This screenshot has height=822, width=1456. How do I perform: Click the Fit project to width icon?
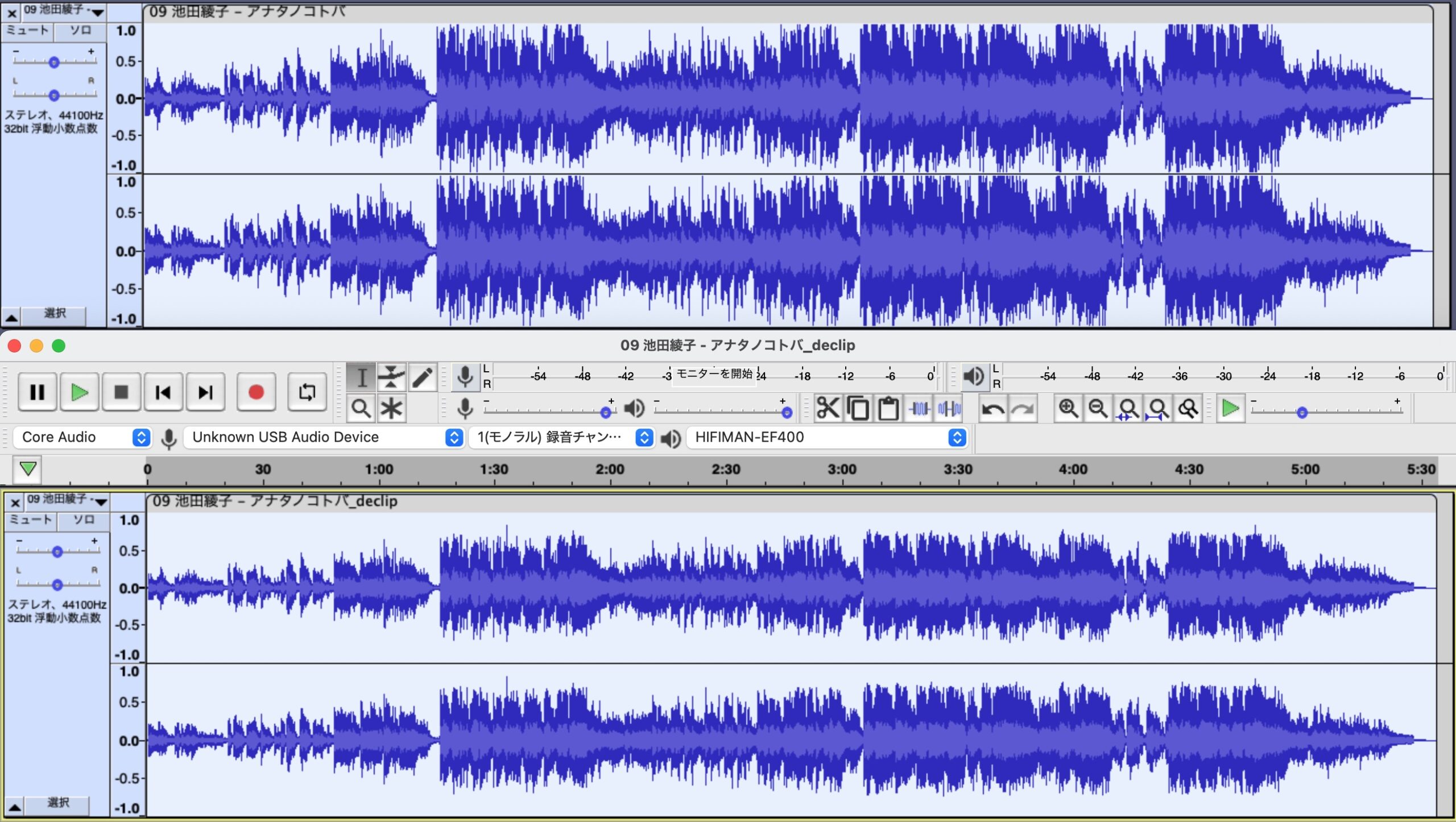[x=1159, y=408]
